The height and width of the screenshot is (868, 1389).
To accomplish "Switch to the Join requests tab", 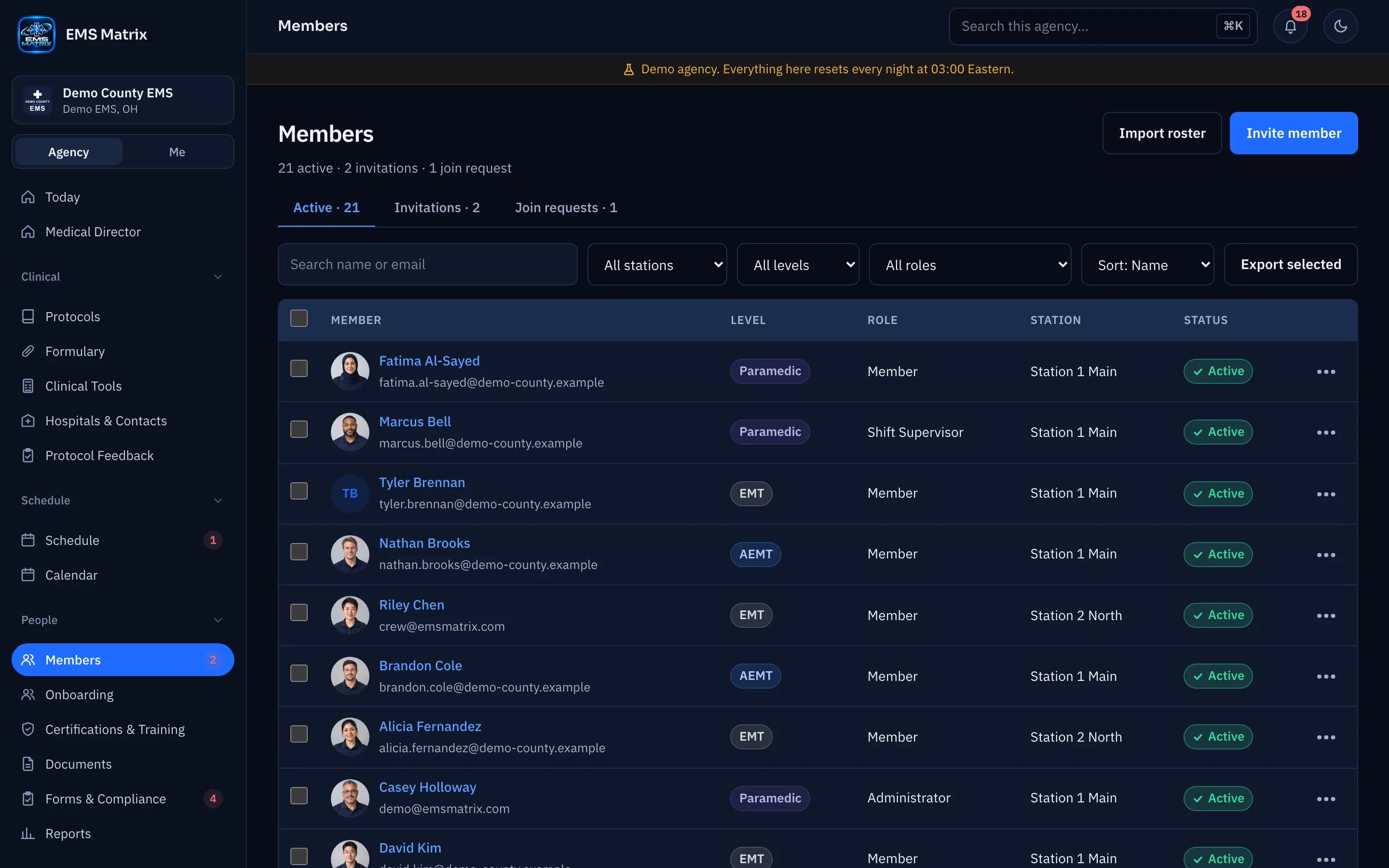I will (x=566, y=208).
